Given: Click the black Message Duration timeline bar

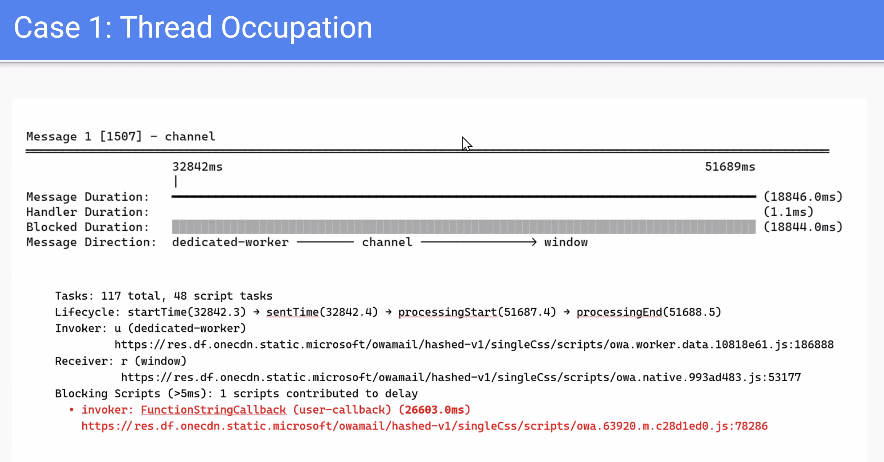Looking at the screenshot, I should pyautogui.click(x=463, y=197).
